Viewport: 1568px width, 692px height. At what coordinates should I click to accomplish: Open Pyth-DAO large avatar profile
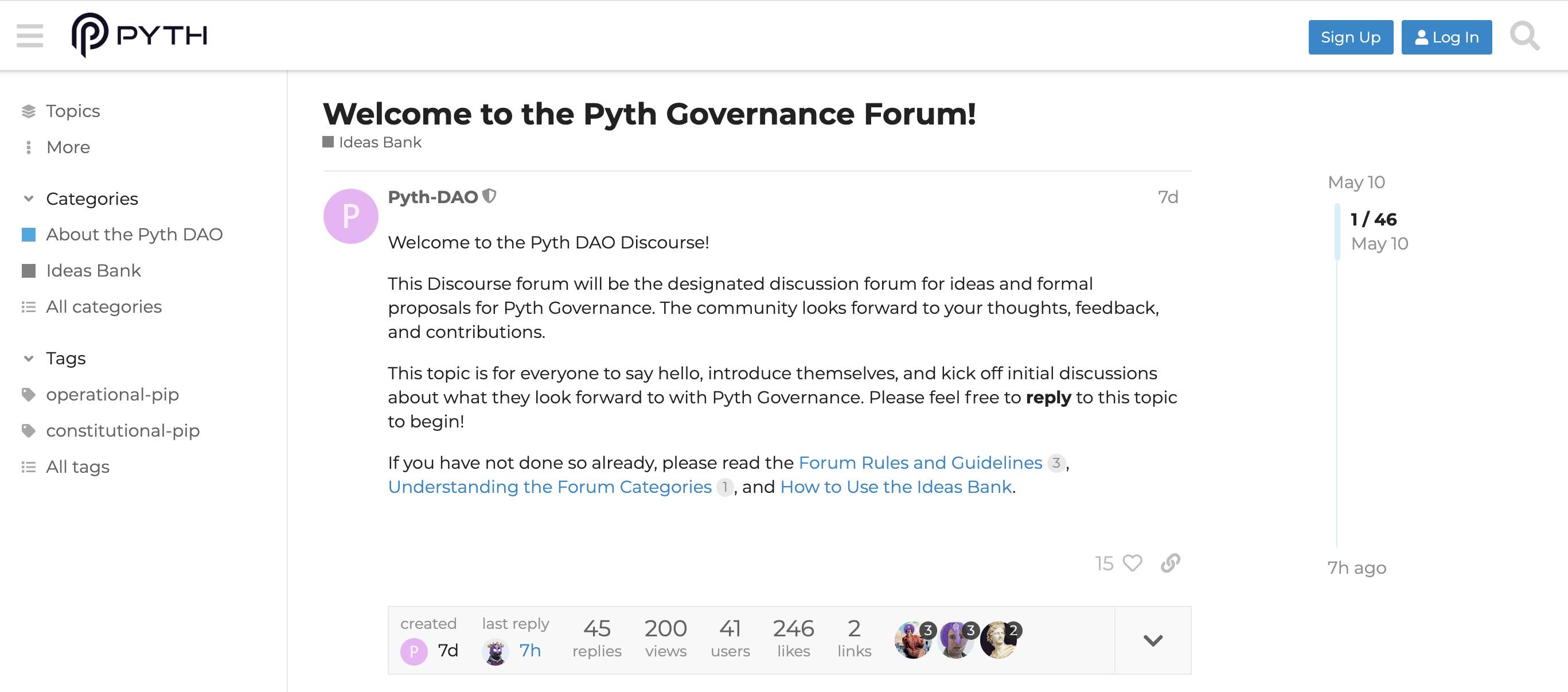(x=350, y=216)
